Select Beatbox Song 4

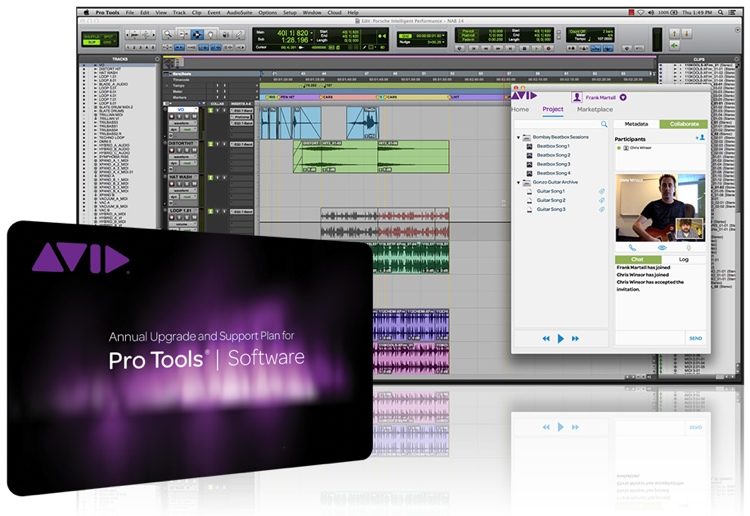click(553, 173)
